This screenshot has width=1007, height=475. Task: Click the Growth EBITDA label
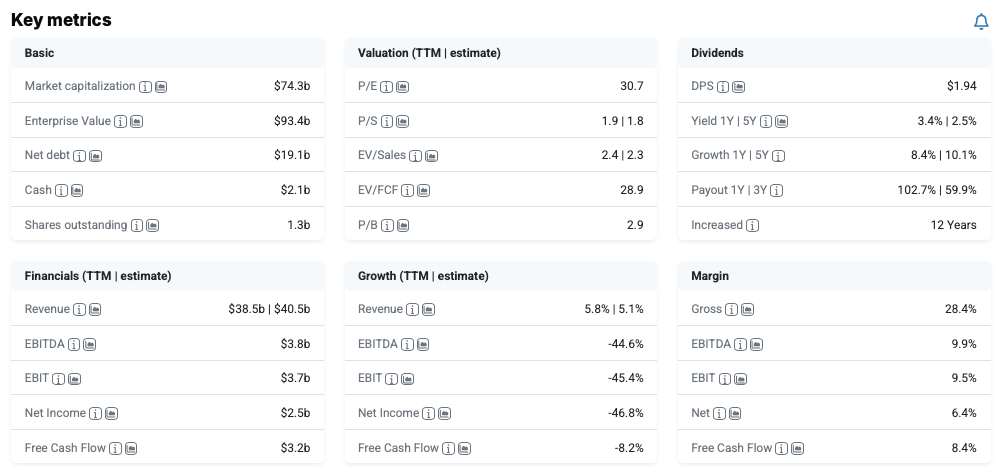click(x=379, y=344)
